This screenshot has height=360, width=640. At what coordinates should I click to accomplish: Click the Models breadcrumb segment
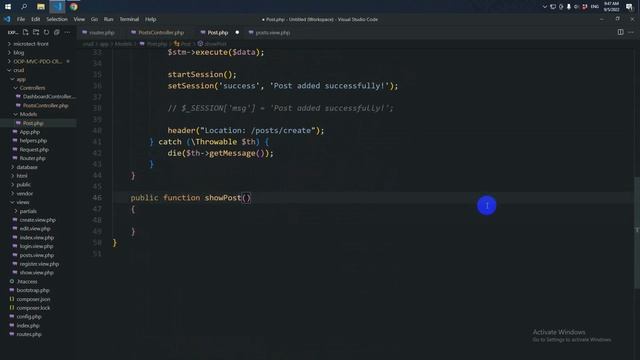click(x=123, y=44)
